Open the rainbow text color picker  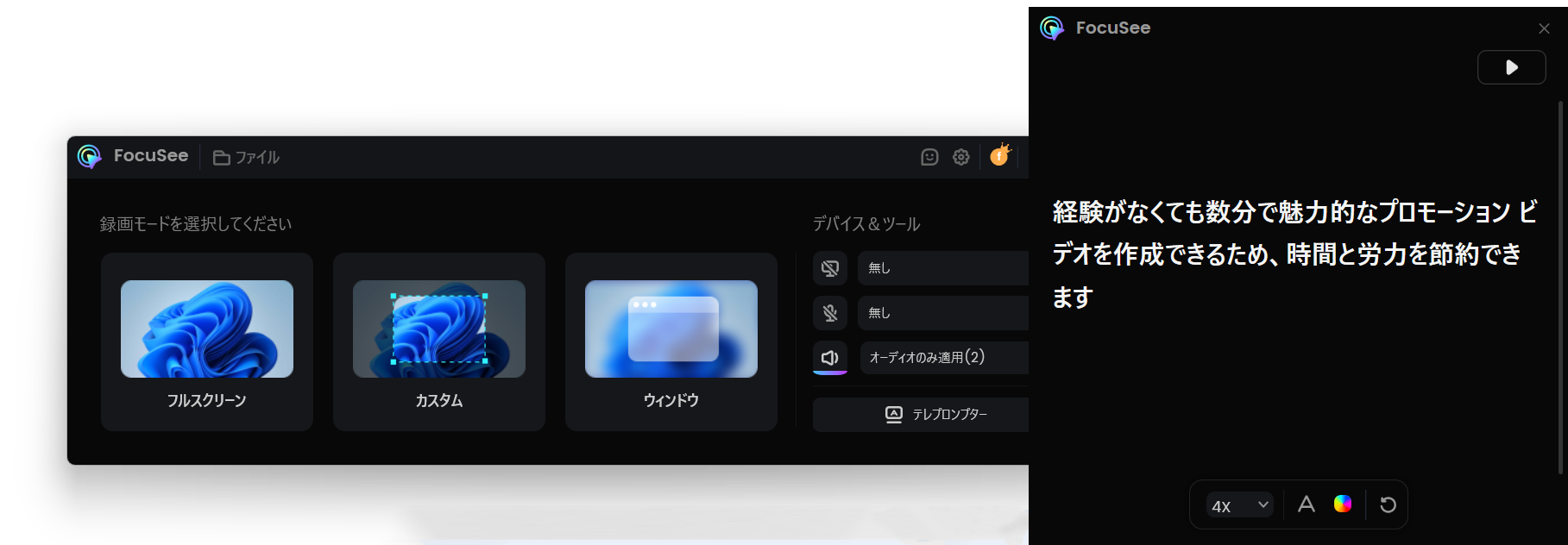click(1343, 504)
